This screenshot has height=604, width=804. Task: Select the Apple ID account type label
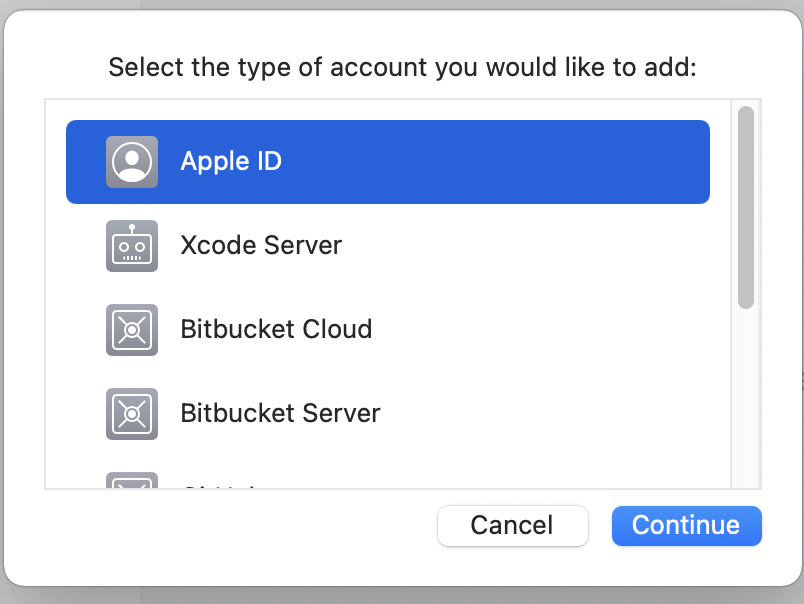[x=231, y=162]
